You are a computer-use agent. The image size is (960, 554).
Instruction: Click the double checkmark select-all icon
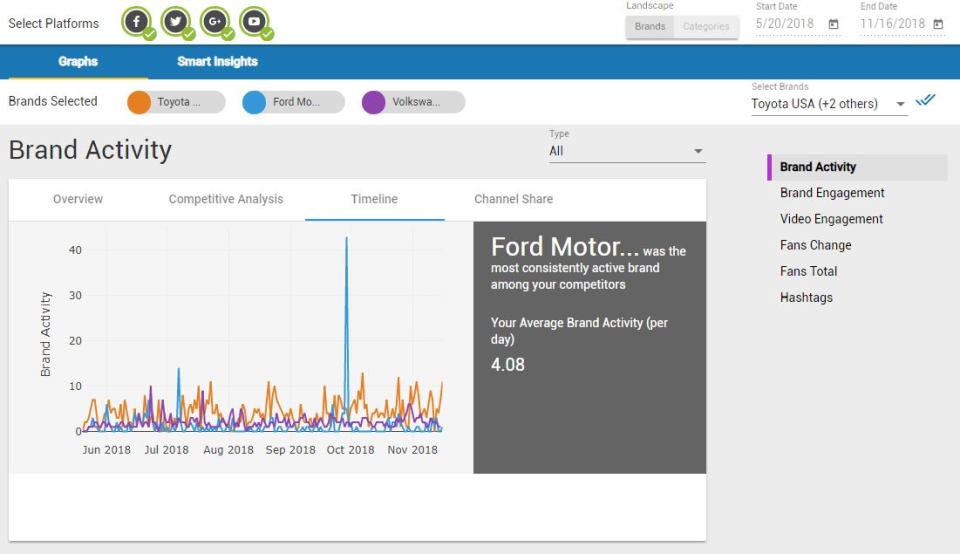925,100
